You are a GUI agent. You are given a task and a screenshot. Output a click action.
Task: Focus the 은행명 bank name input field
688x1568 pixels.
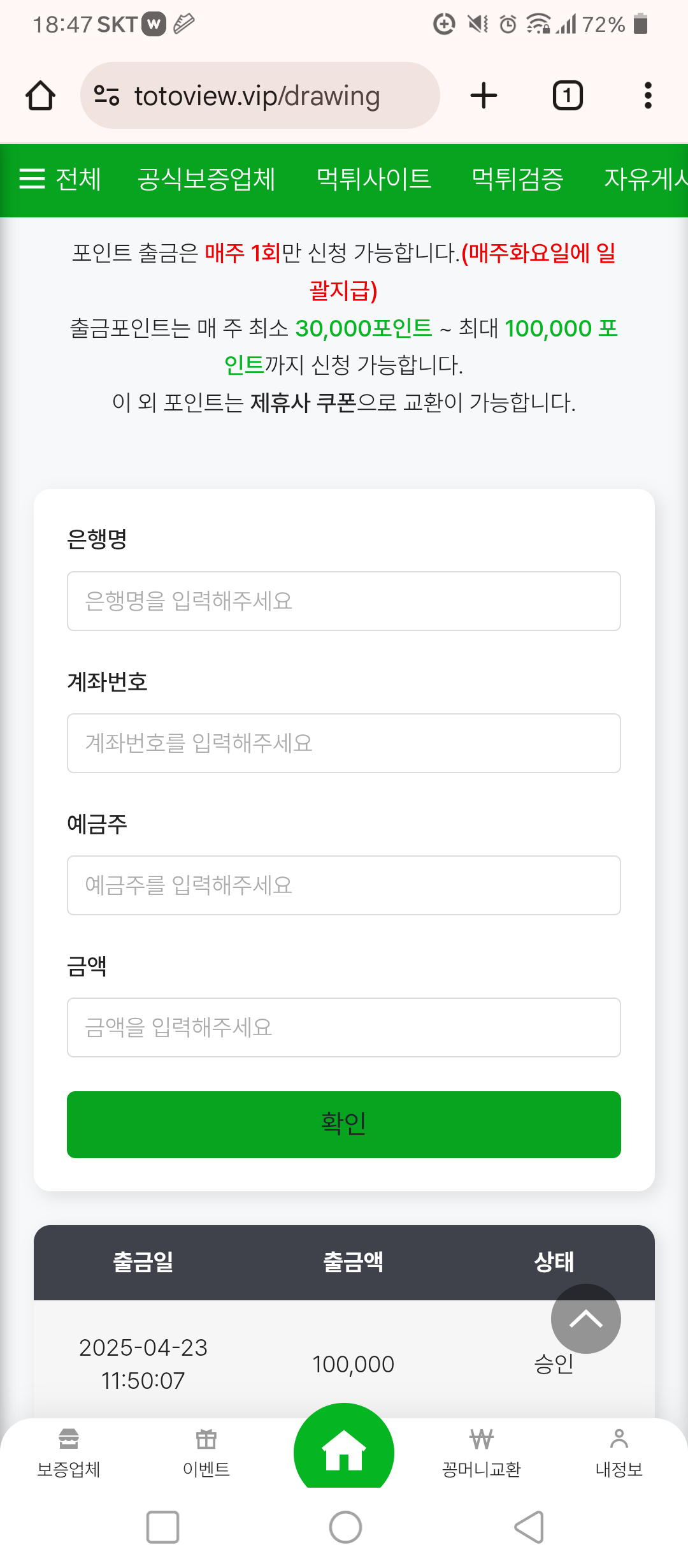coord(344,601)
